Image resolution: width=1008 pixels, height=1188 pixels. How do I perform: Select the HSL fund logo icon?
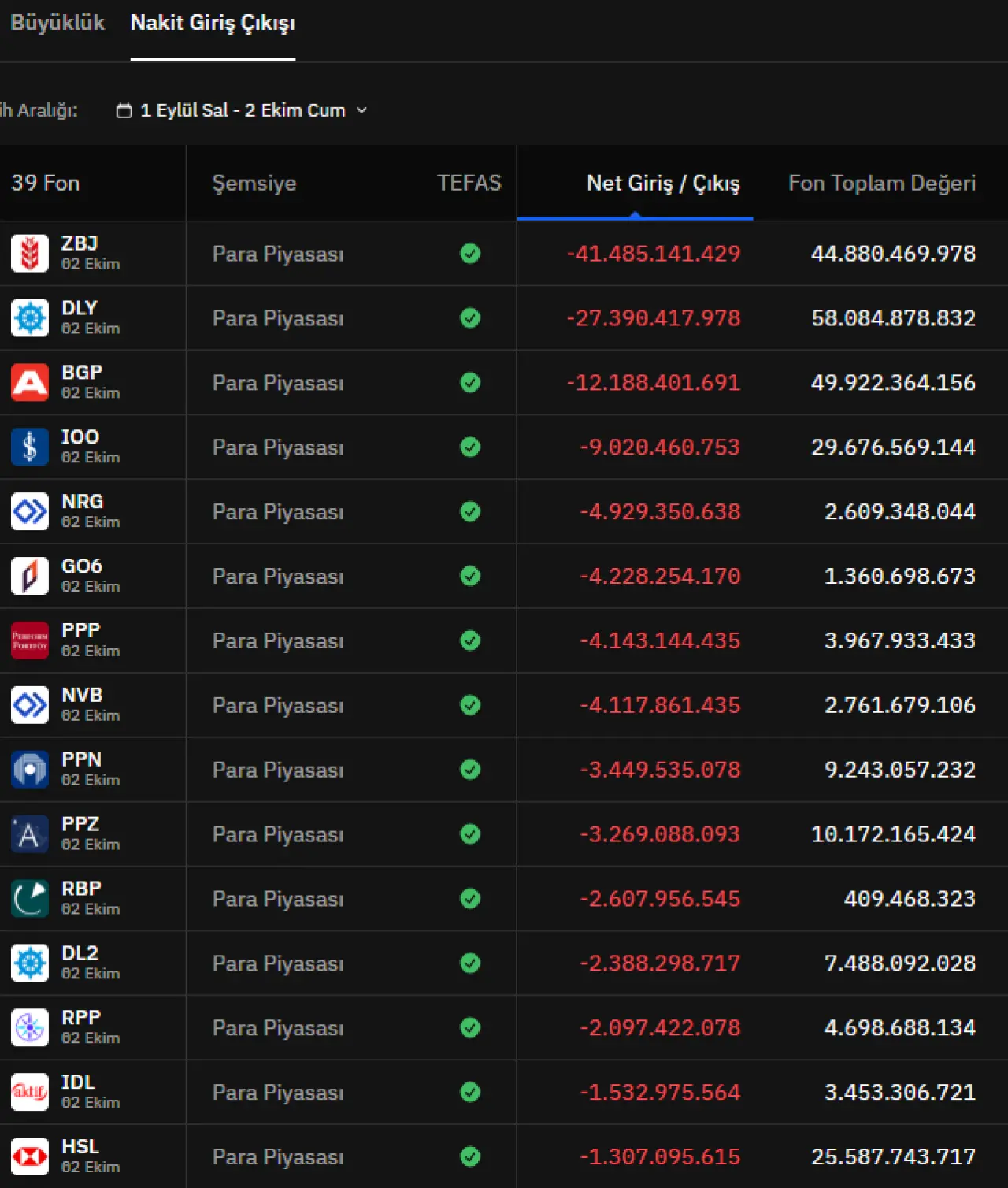[30, 1157]
